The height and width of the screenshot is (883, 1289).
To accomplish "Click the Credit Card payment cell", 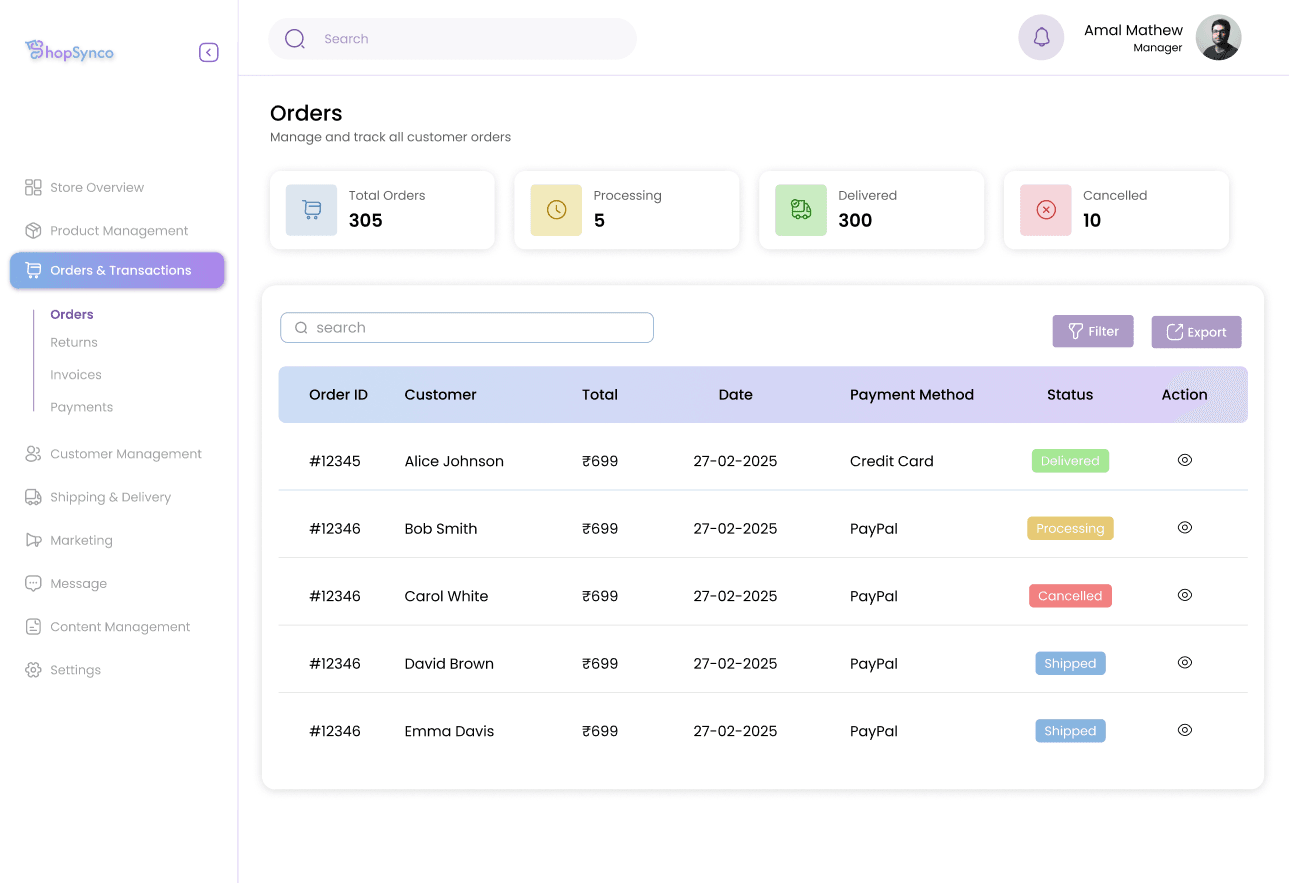I will 892,461.
